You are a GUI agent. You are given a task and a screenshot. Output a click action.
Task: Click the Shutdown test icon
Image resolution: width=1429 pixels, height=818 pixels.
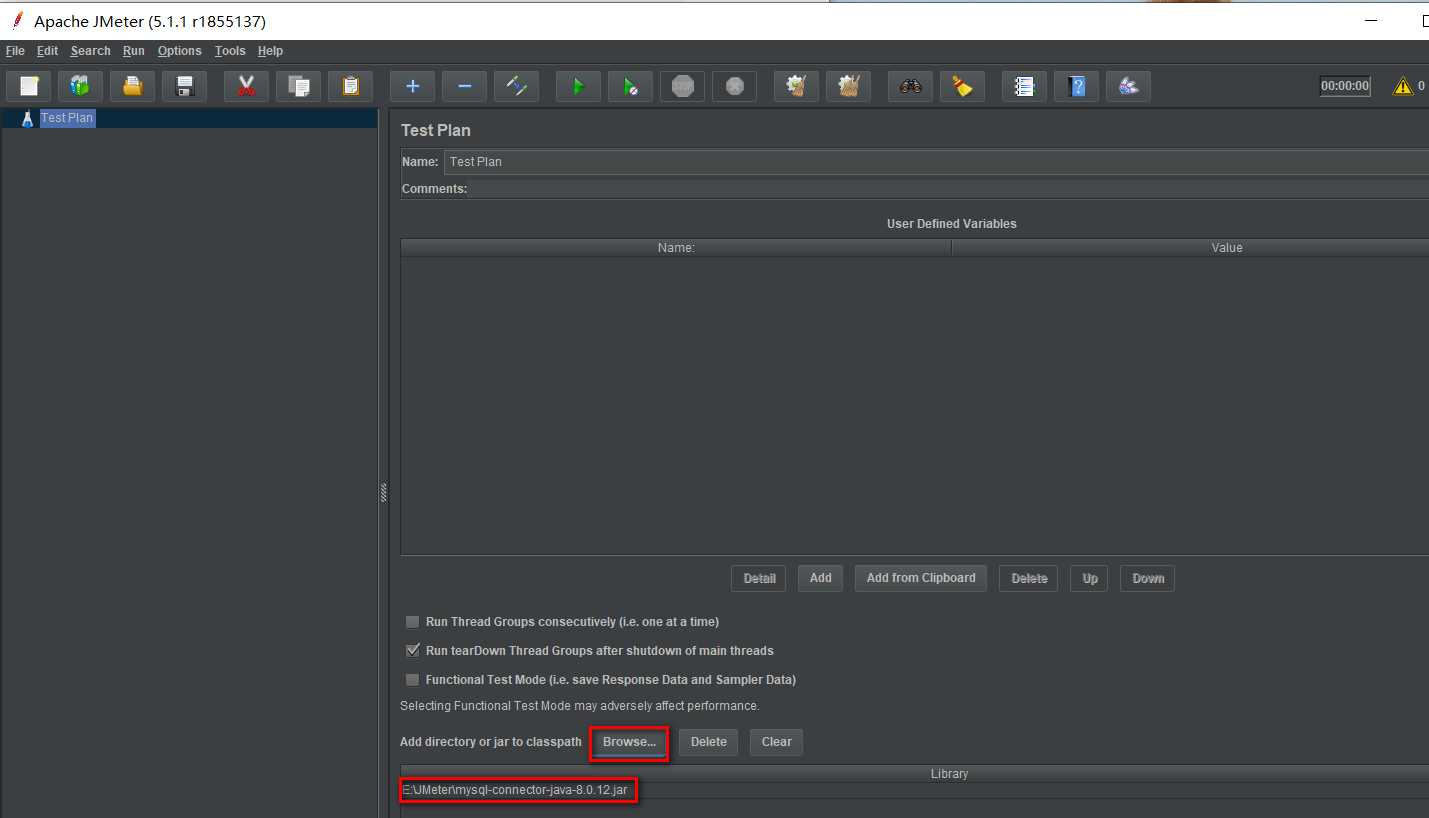click(x=734, y=86)
